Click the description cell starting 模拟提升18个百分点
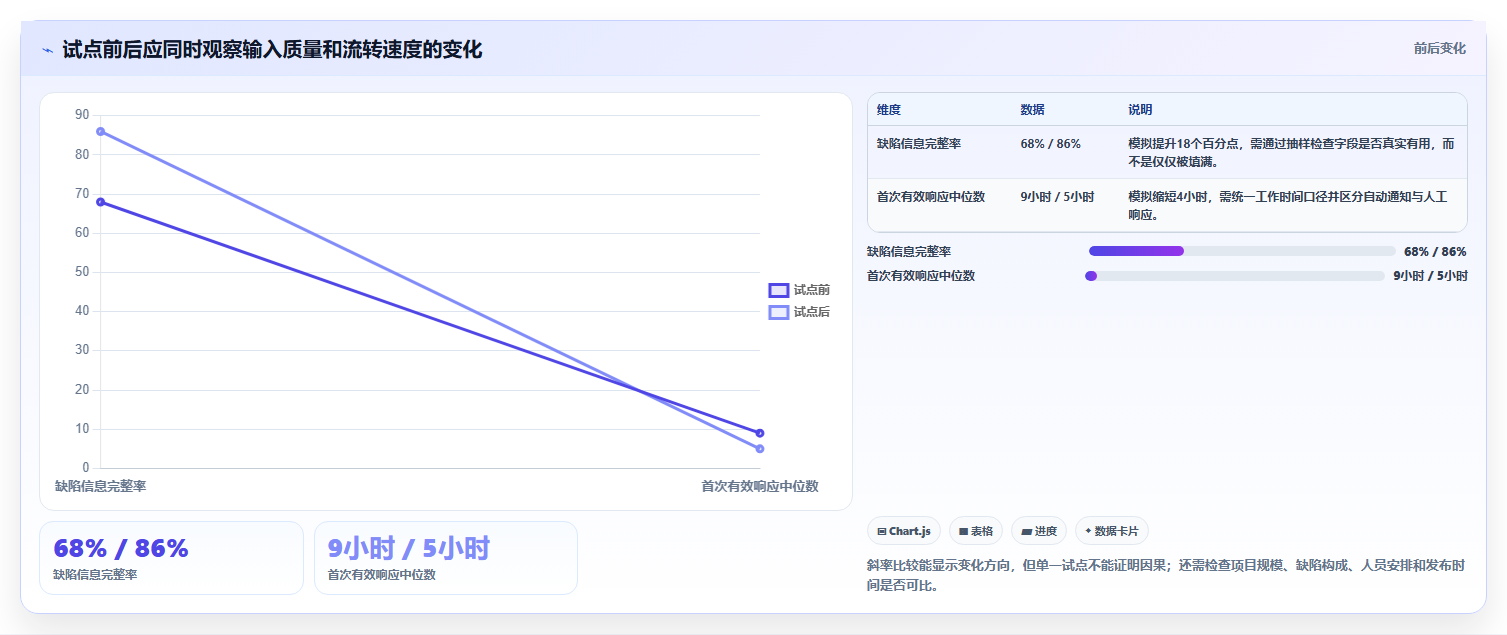Screen dimensions: 1507x635 [x=1291, y=152]
